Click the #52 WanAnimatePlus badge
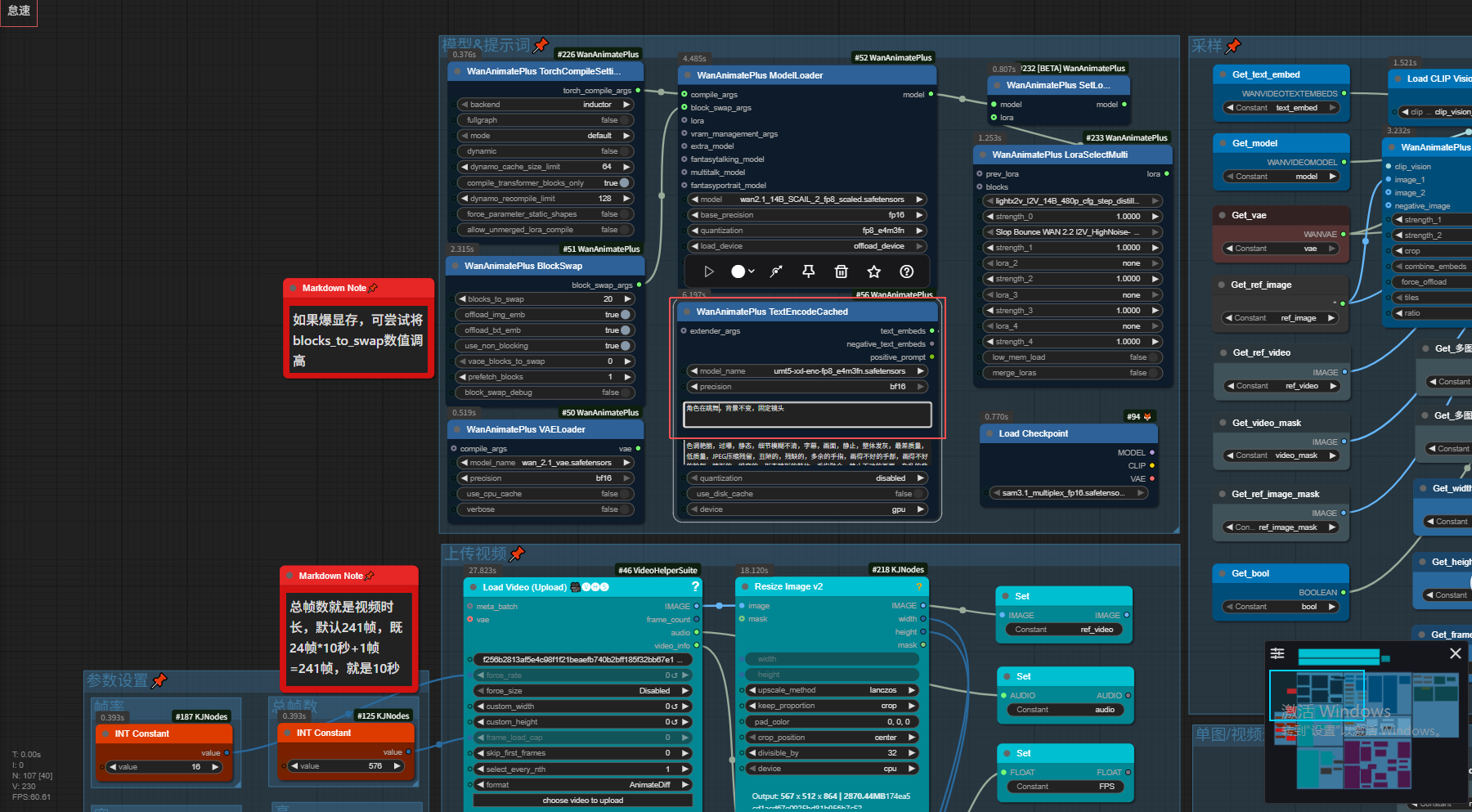 click(x=893, y=58)
